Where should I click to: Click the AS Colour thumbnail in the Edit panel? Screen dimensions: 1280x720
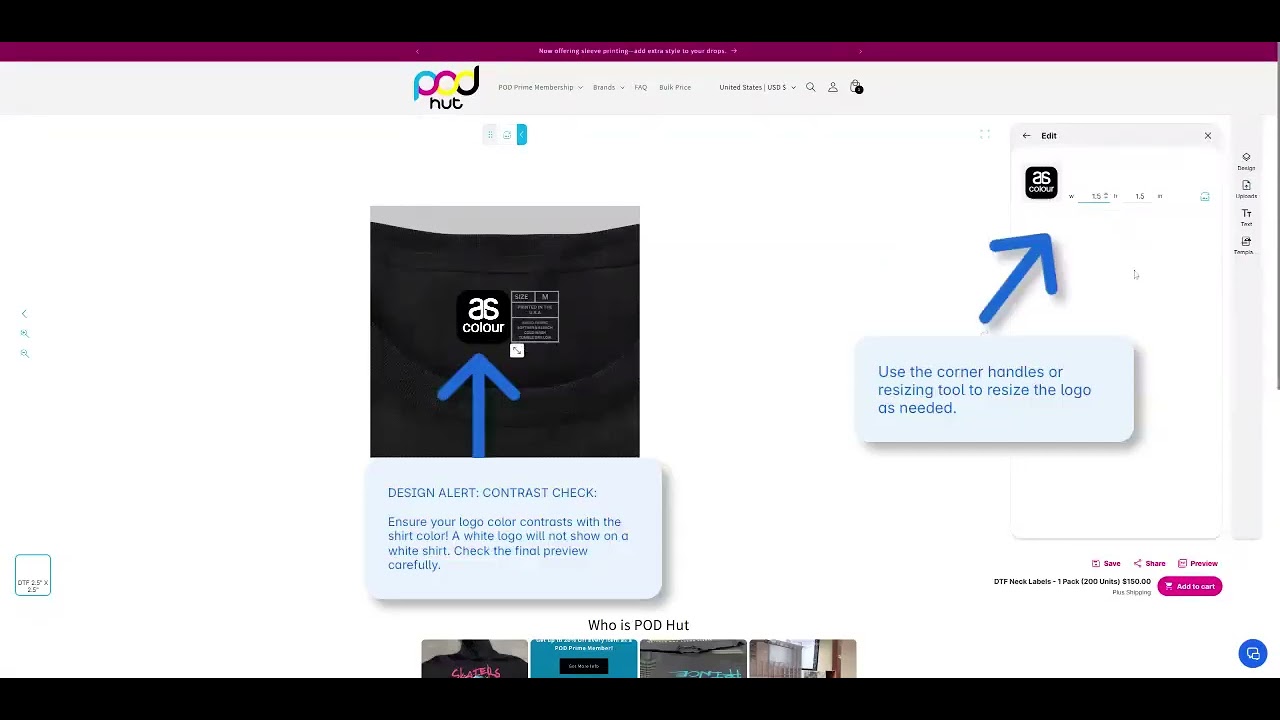pyautogui.click(x=1041, y=183)
